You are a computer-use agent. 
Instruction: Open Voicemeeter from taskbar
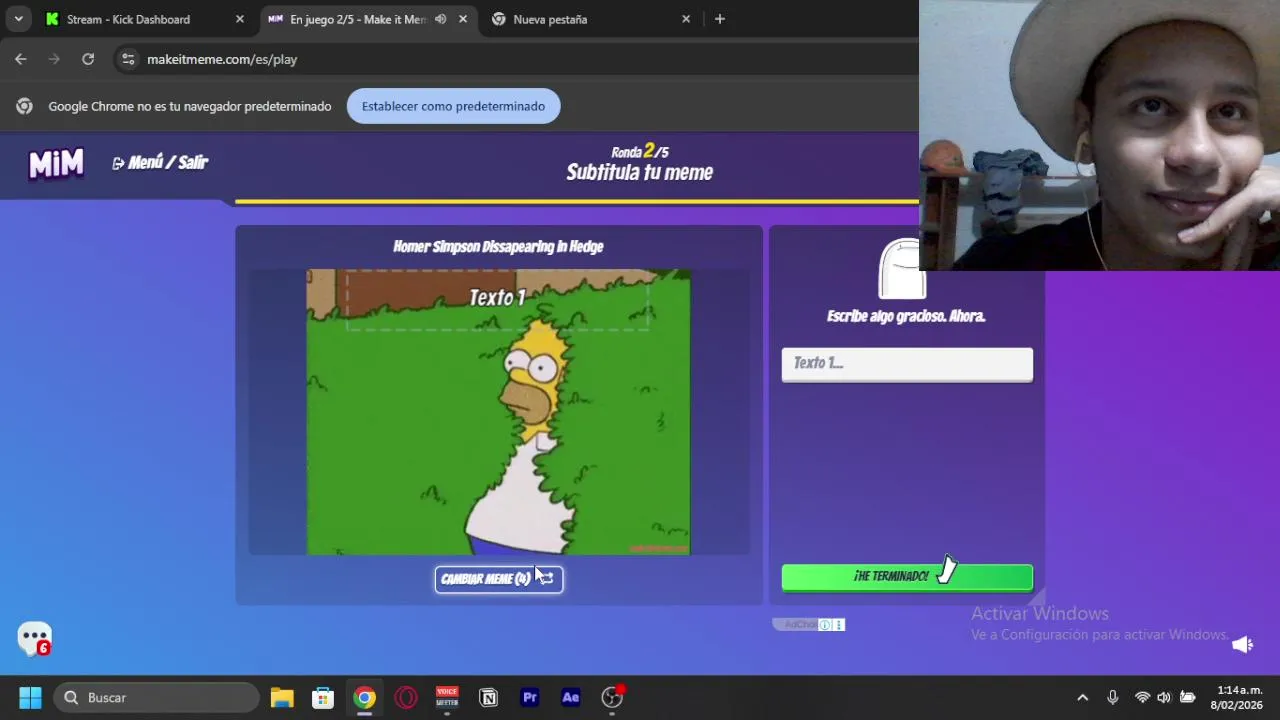point(447,697)
